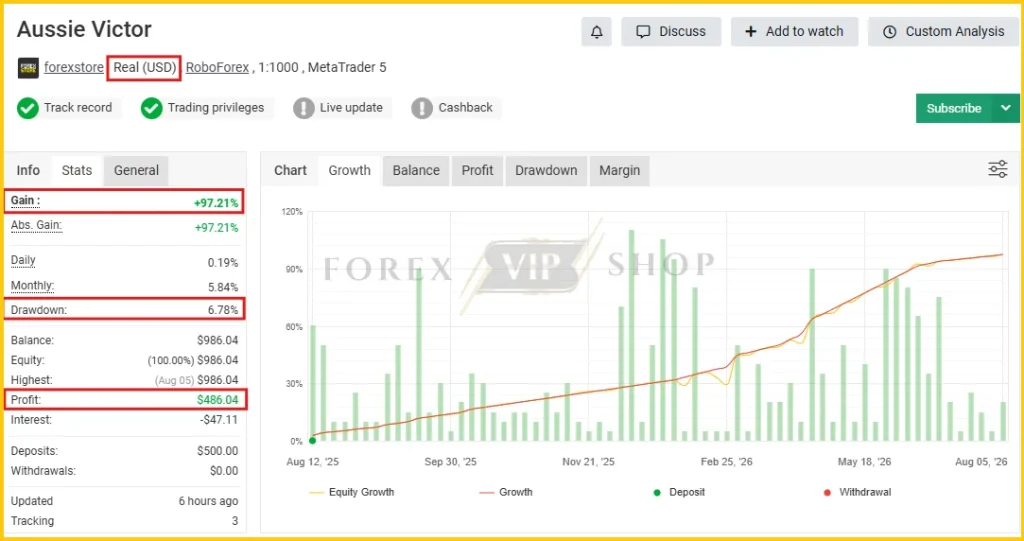Click the Track record status label

78,108
